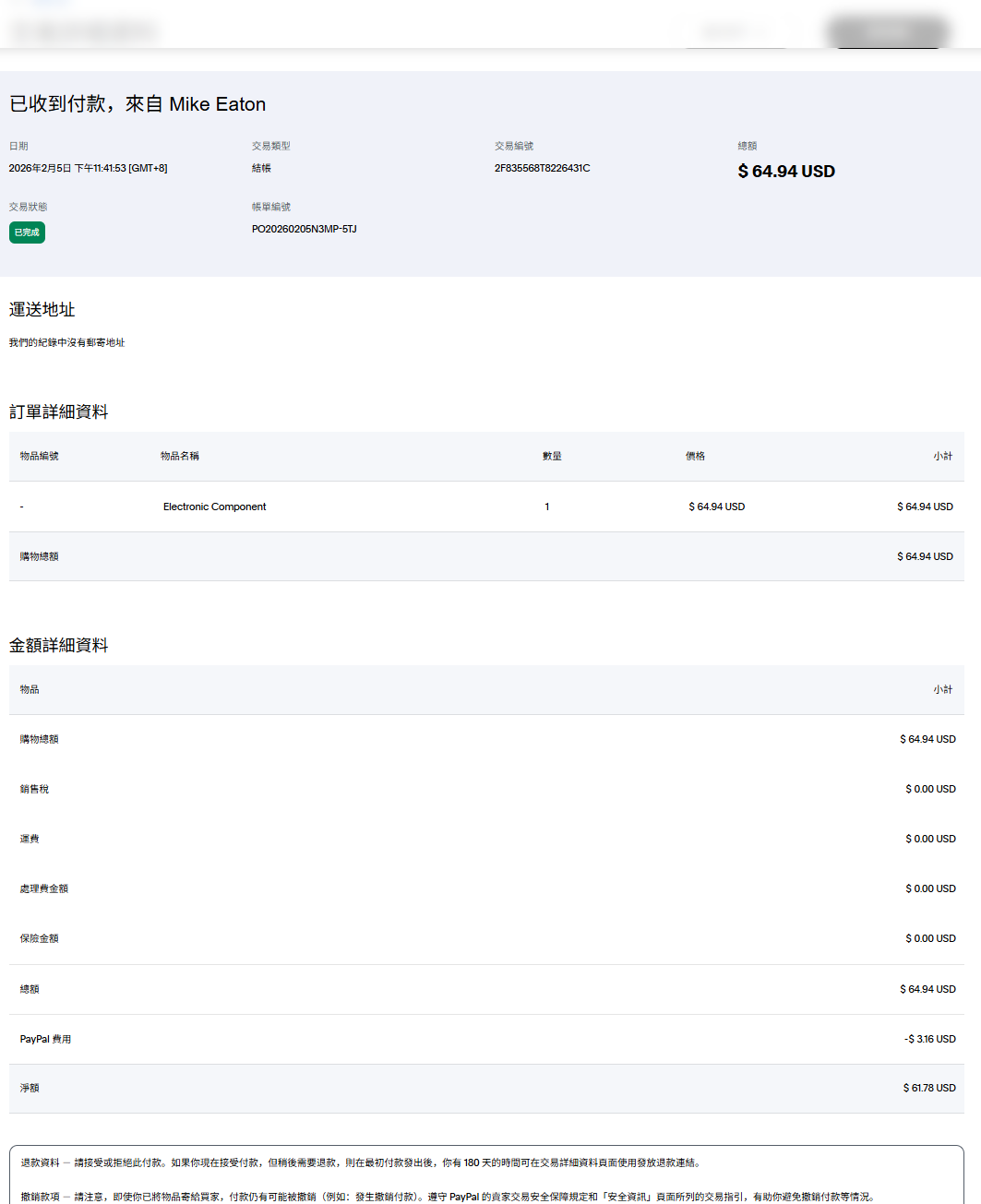This screenshot has width=981, height=1204.
Task: Click the 物品名稱 column header
Action: pos(179,456)
